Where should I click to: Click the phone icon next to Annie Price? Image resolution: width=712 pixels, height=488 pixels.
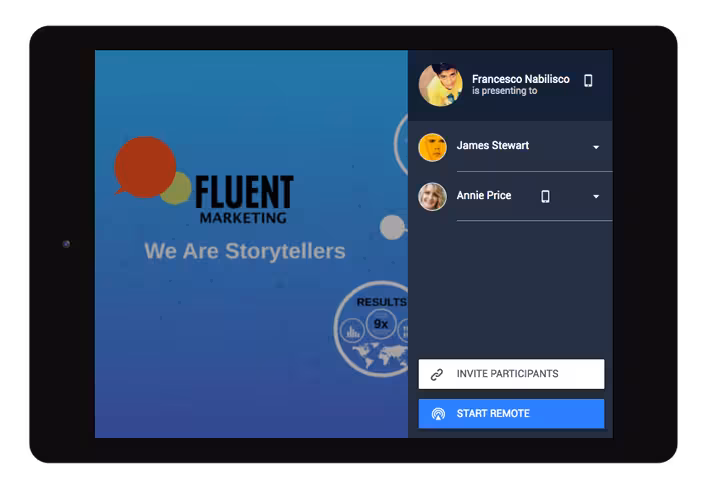point(545,197)
